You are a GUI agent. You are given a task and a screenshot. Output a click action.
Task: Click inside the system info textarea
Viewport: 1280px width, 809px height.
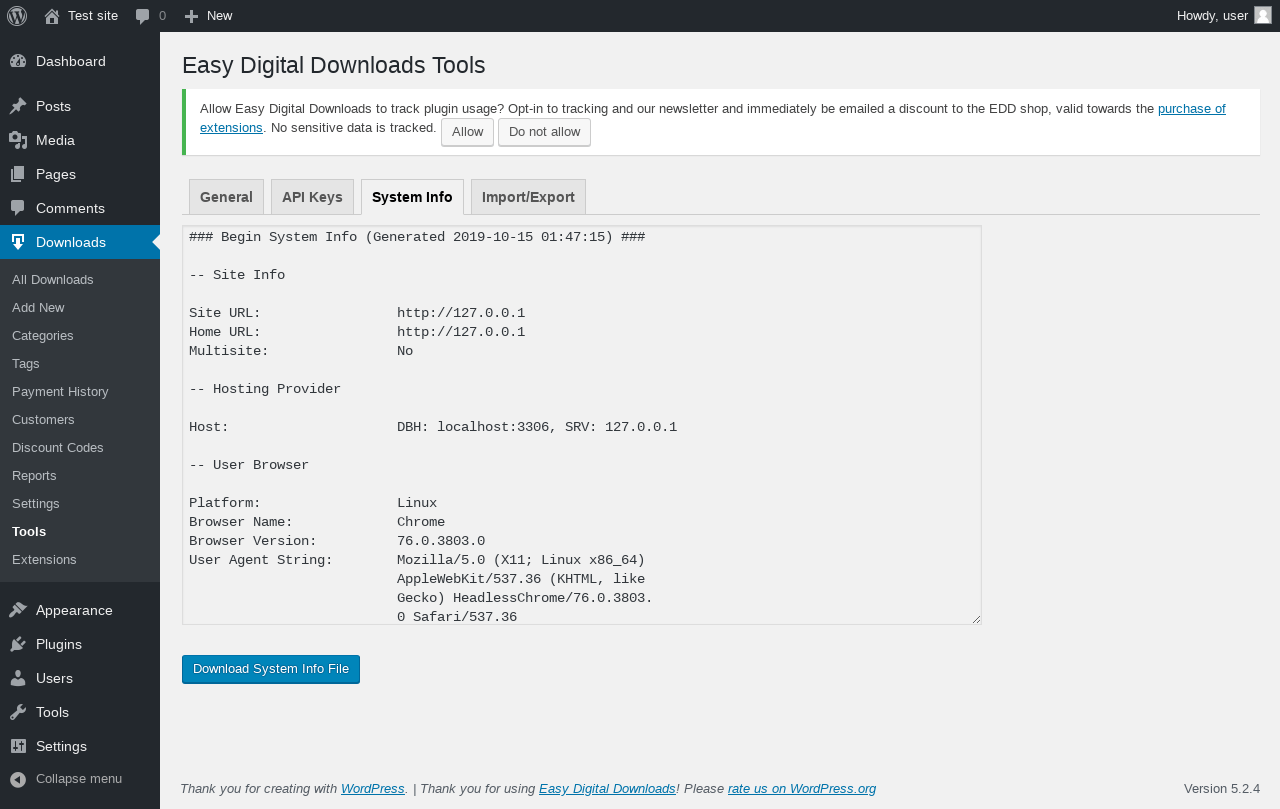coord(581,425)
